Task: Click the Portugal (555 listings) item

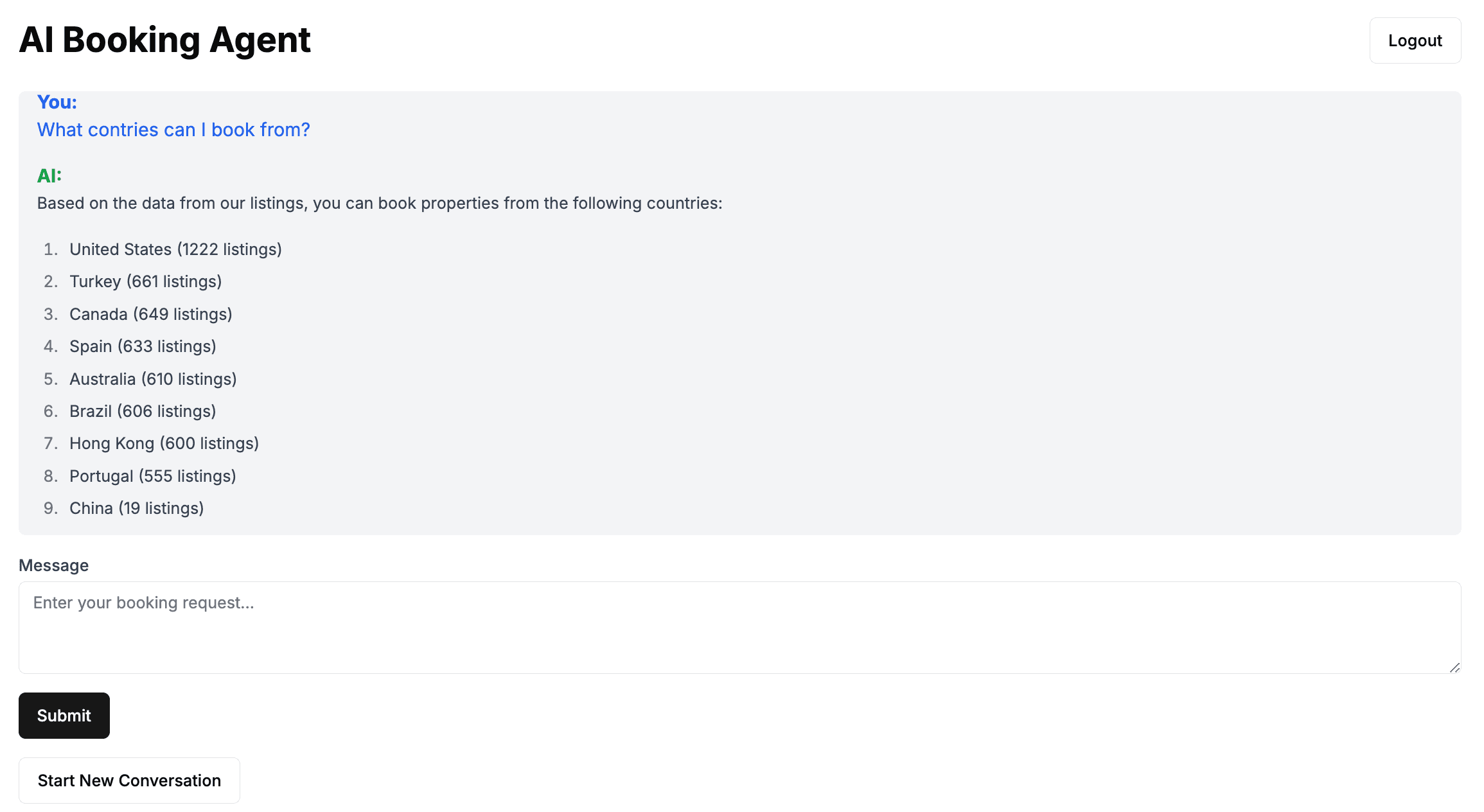Action: 153,476
